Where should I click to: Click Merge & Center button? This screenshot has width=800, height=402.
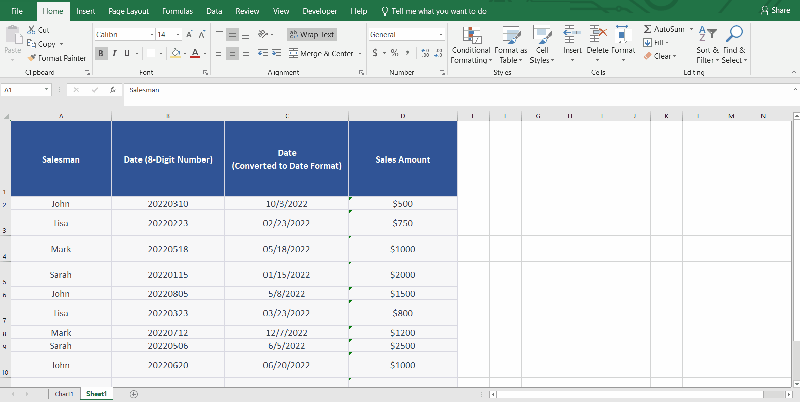coord(321,53)
